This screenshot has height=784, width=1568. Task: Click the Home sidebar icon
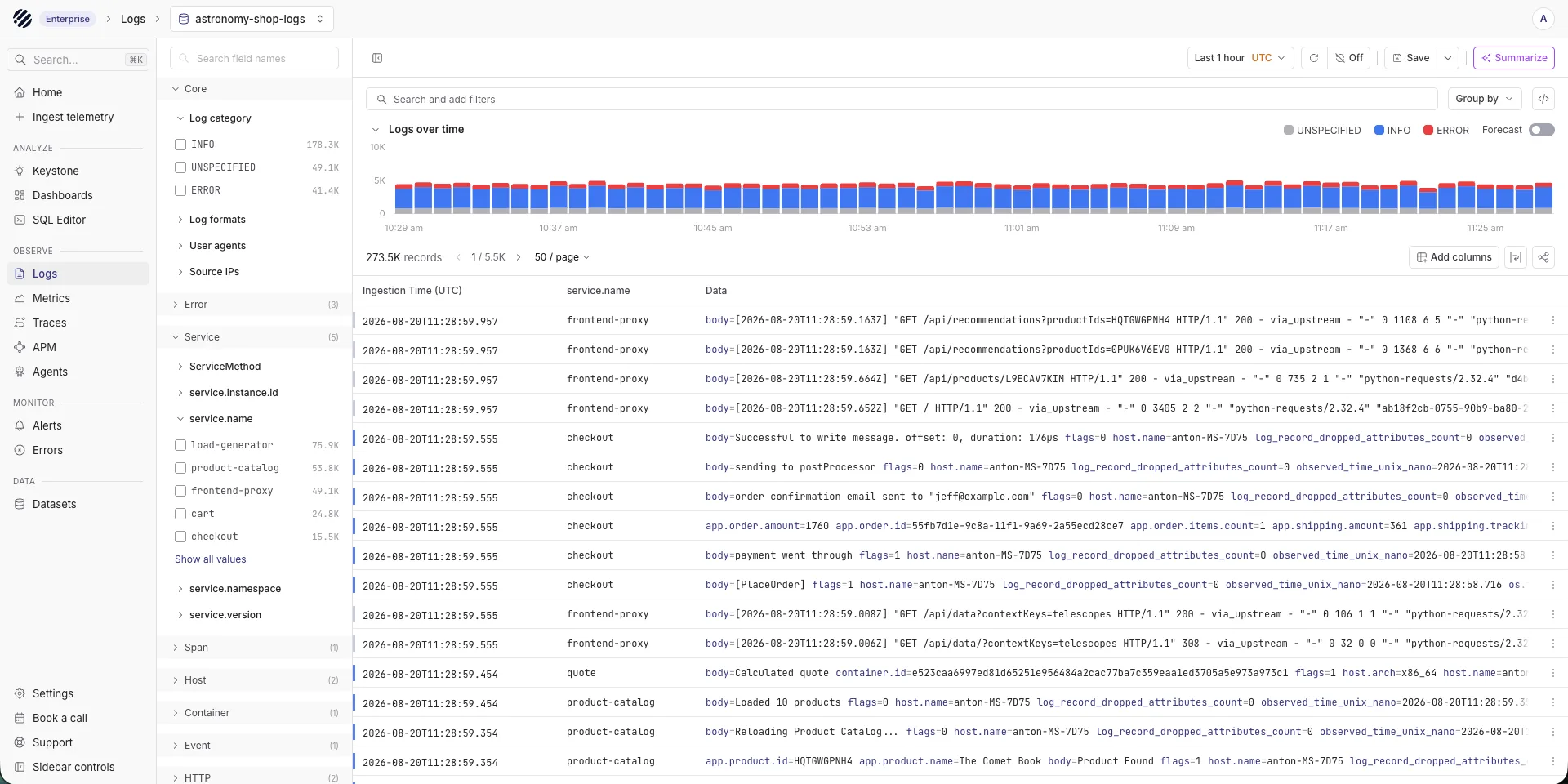[20, 92]
